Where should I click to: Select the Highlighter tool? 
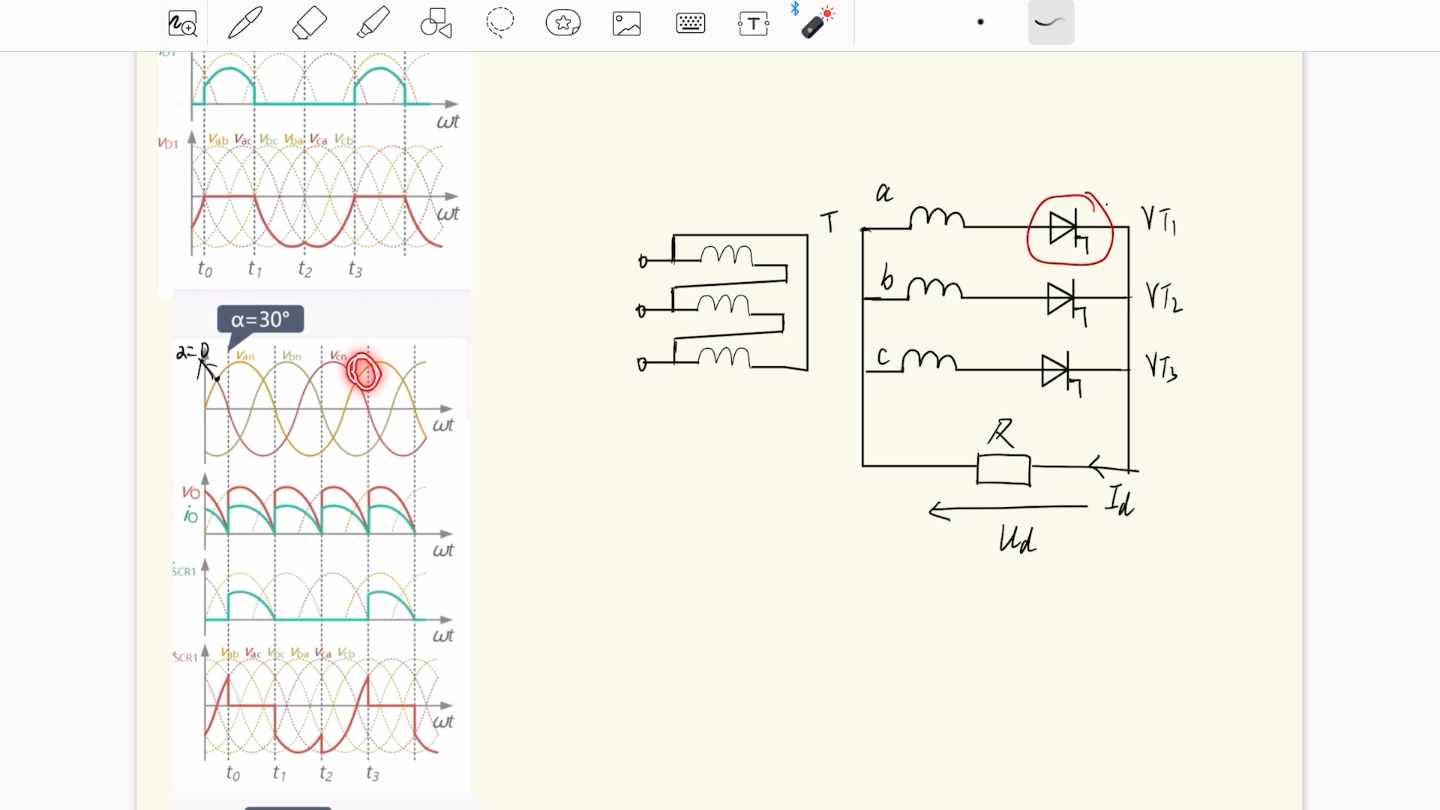373,23
